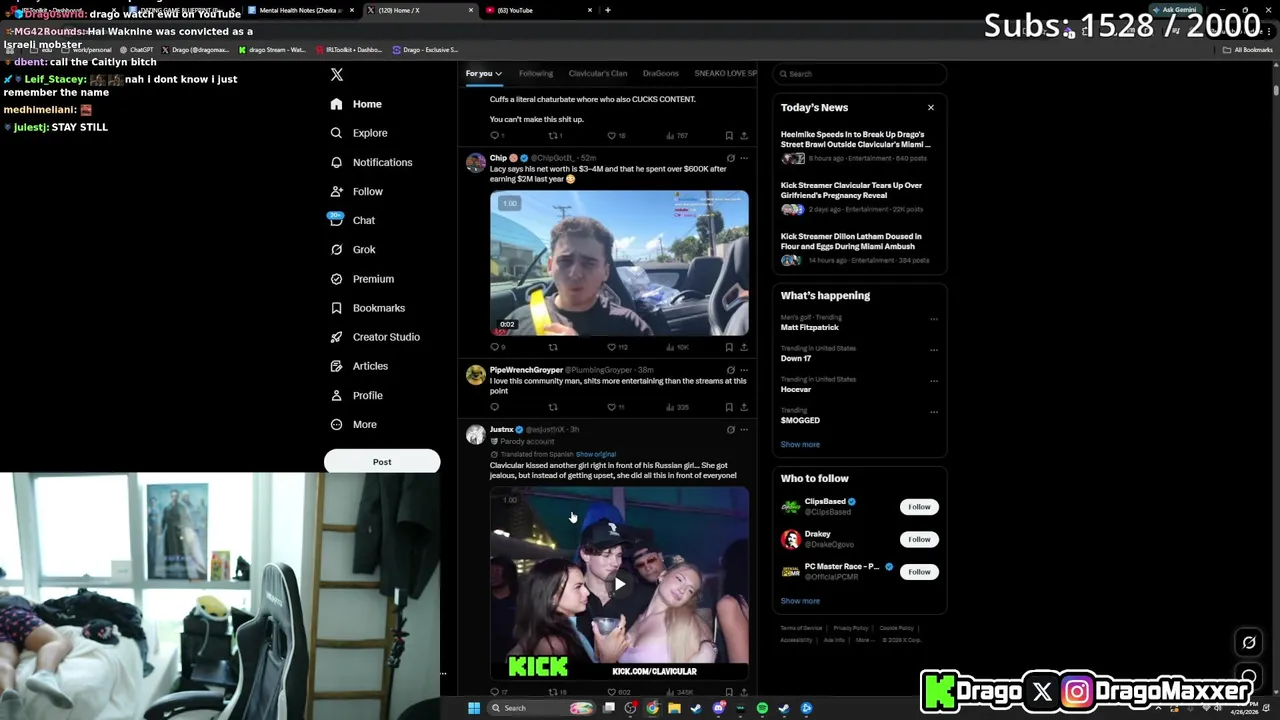Bookmark PipeWrenchGroyper's post
1280x720 pixels.
pyautogui.click(x=729, y=407)
